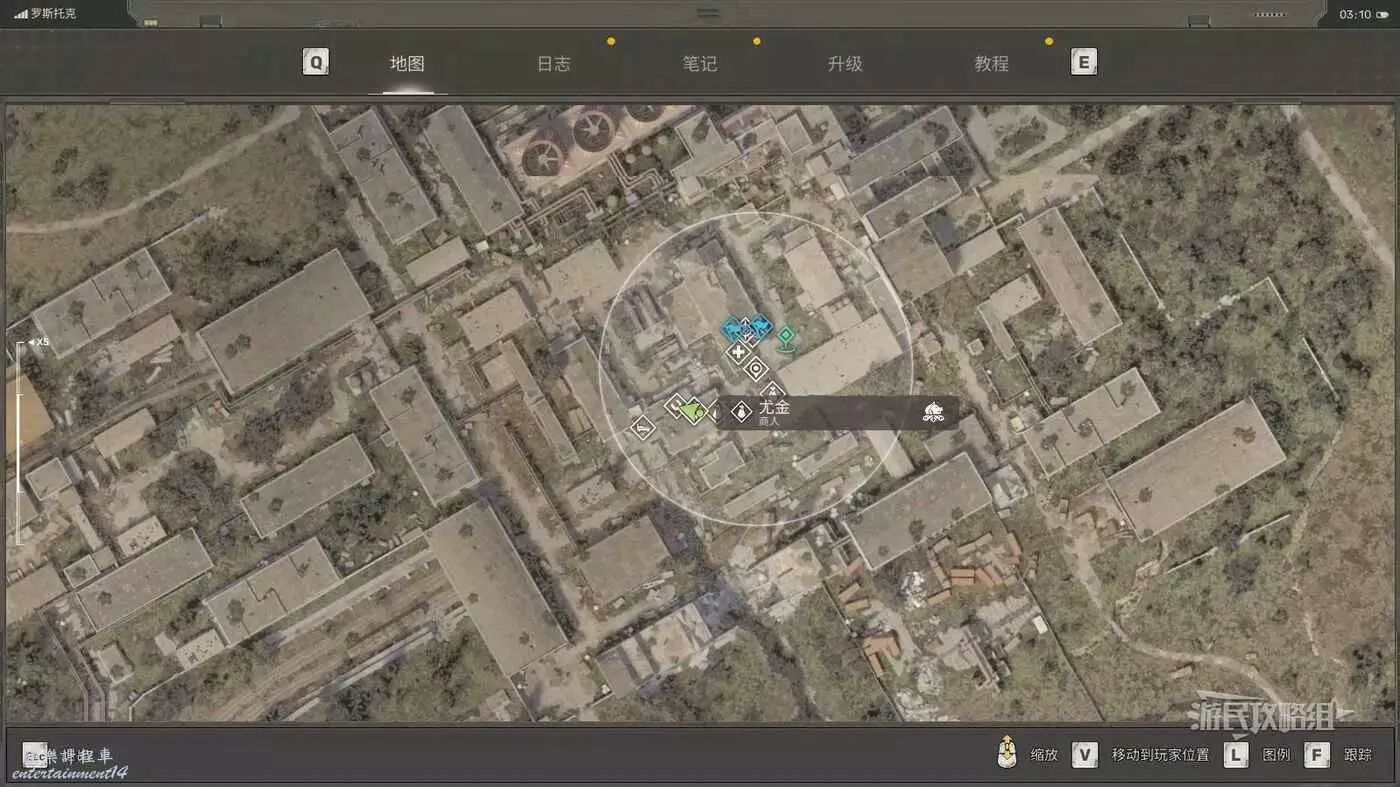1400x787 pixels.
Task: Select the blue diamond marker cluster
Action: click(x=747, y=328)
